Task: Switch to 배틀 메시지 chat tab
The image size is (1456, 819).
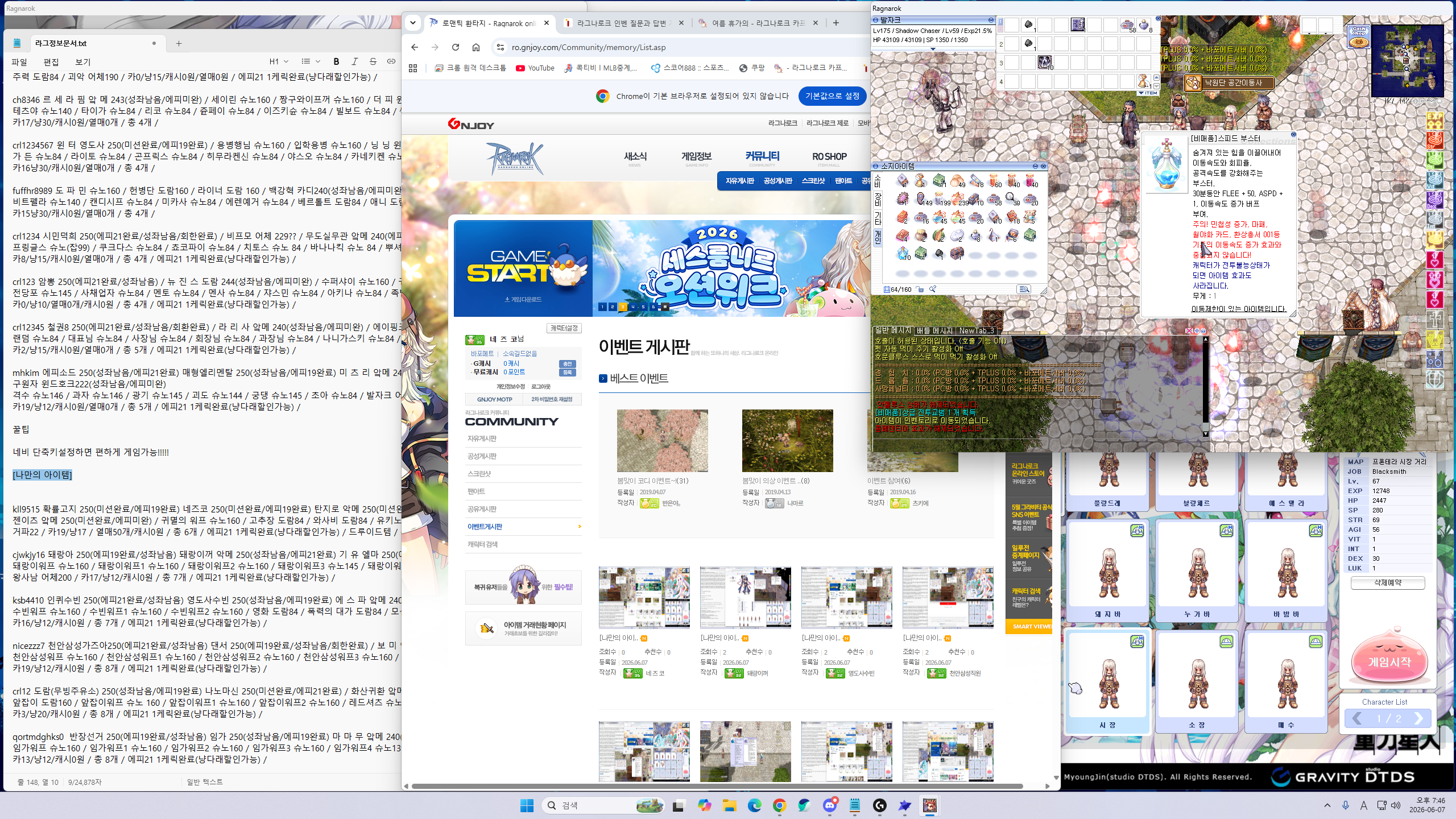Action: (934, 330)
